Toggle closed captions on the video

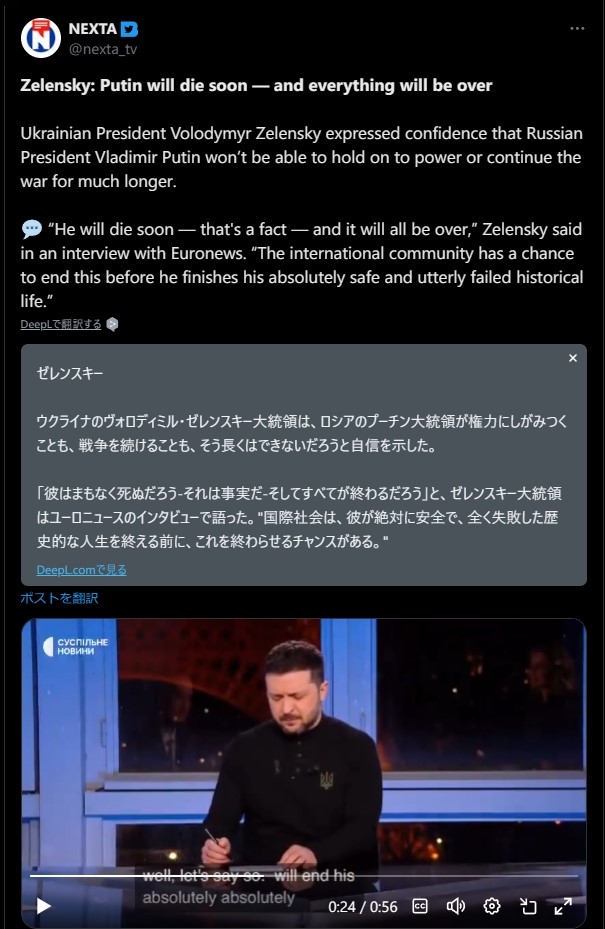coord(420,906)
